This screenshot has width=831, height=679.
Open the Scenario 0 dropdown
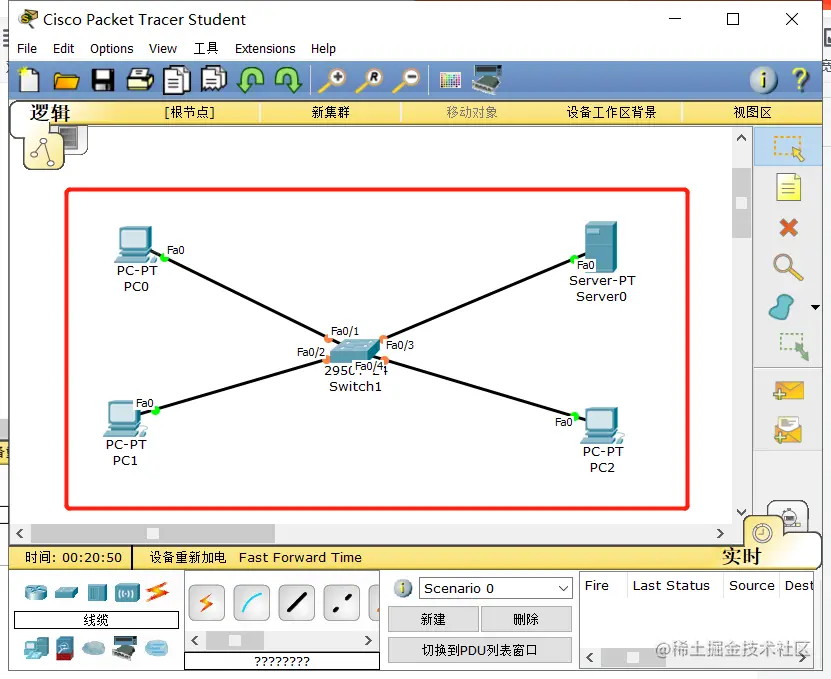(x=496, y=588)
